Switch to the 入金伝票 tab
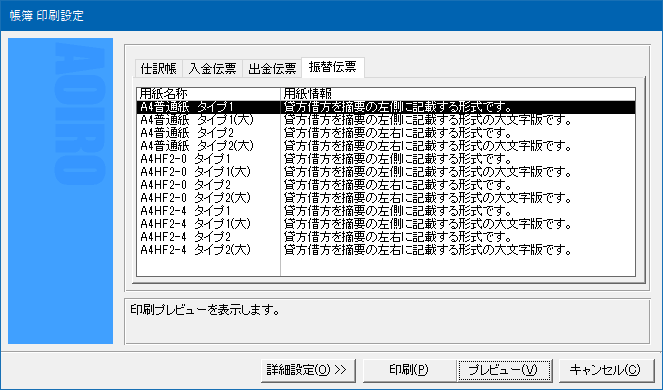 tap(212, 69)
